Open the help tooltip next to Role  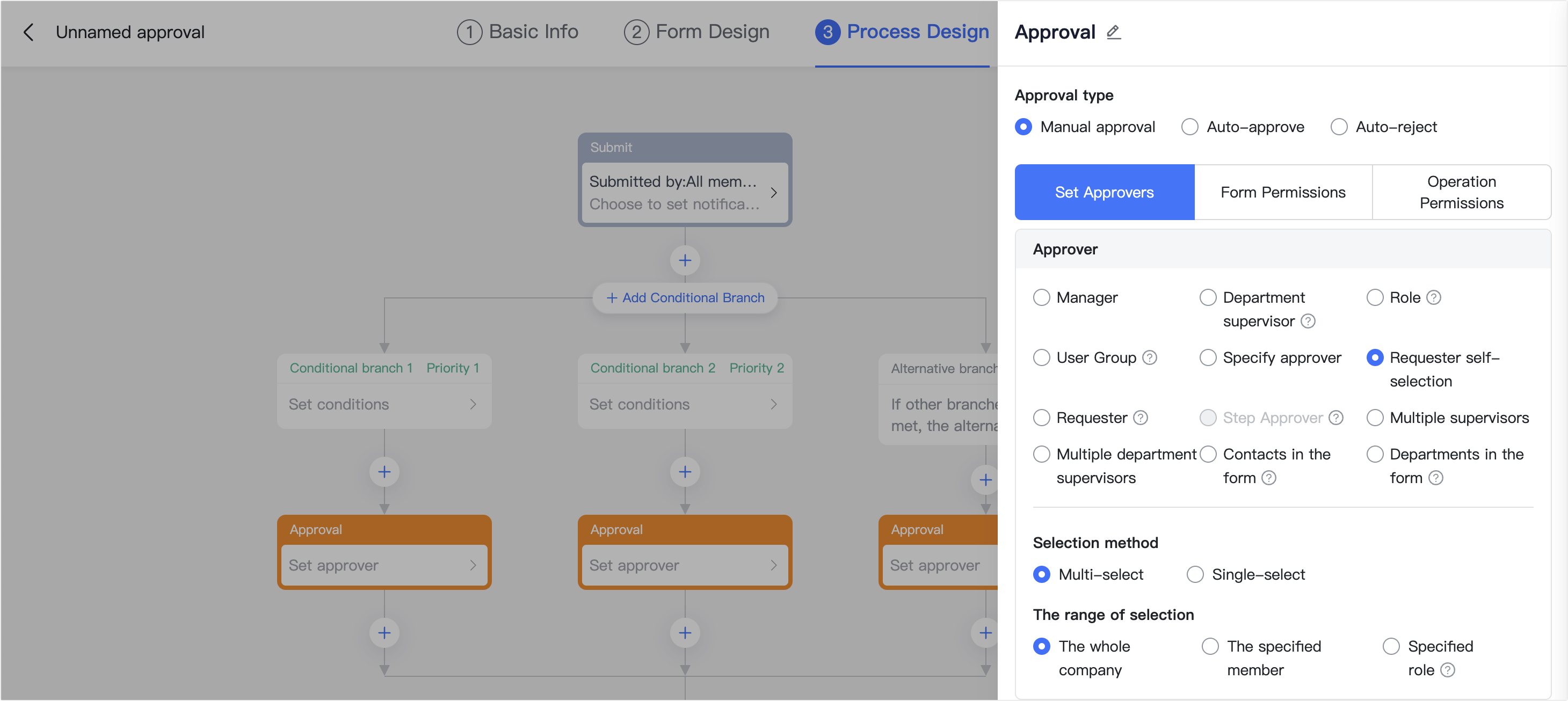point(1434,297)
